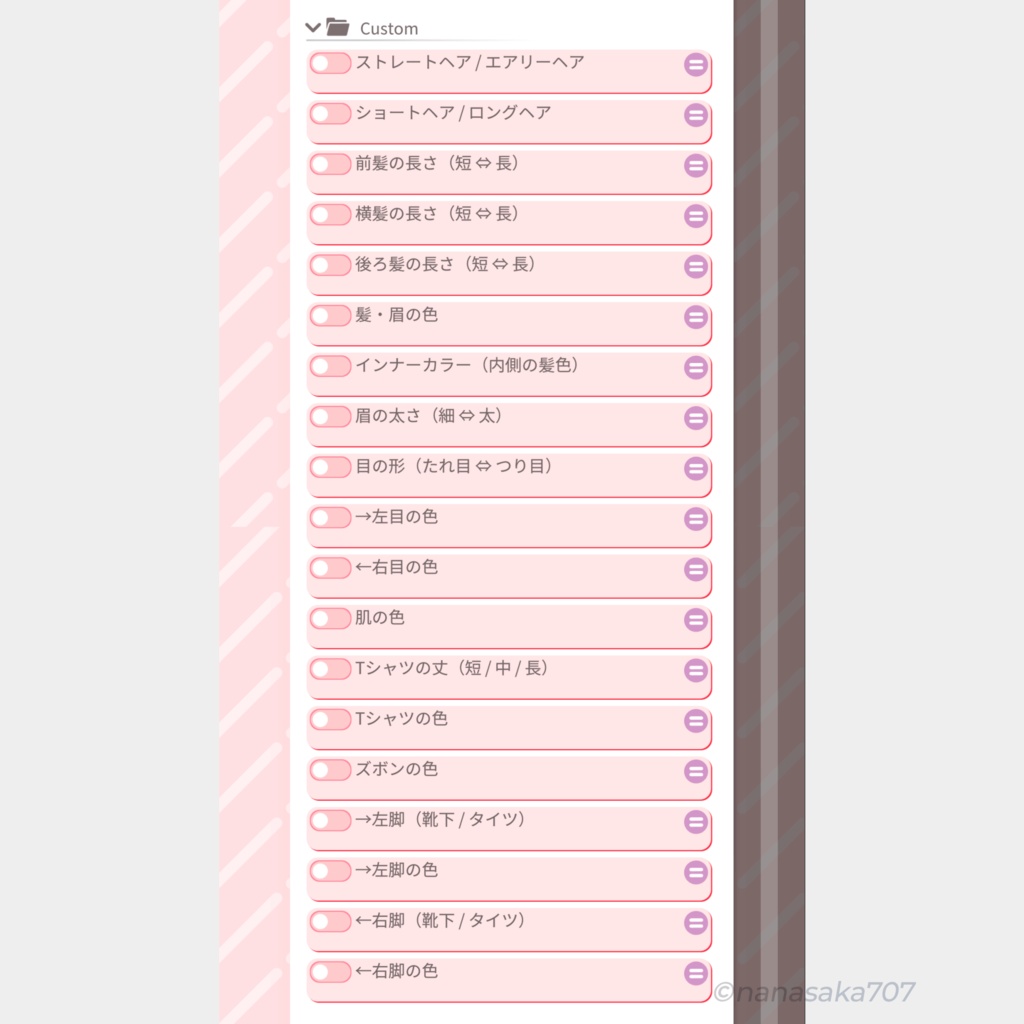Click the reorder handle on the 髪・眉の色 row
Image resolution: width=1024 pixels, height=1024 pixels.
pyautogui.click(x=695, y=317)
